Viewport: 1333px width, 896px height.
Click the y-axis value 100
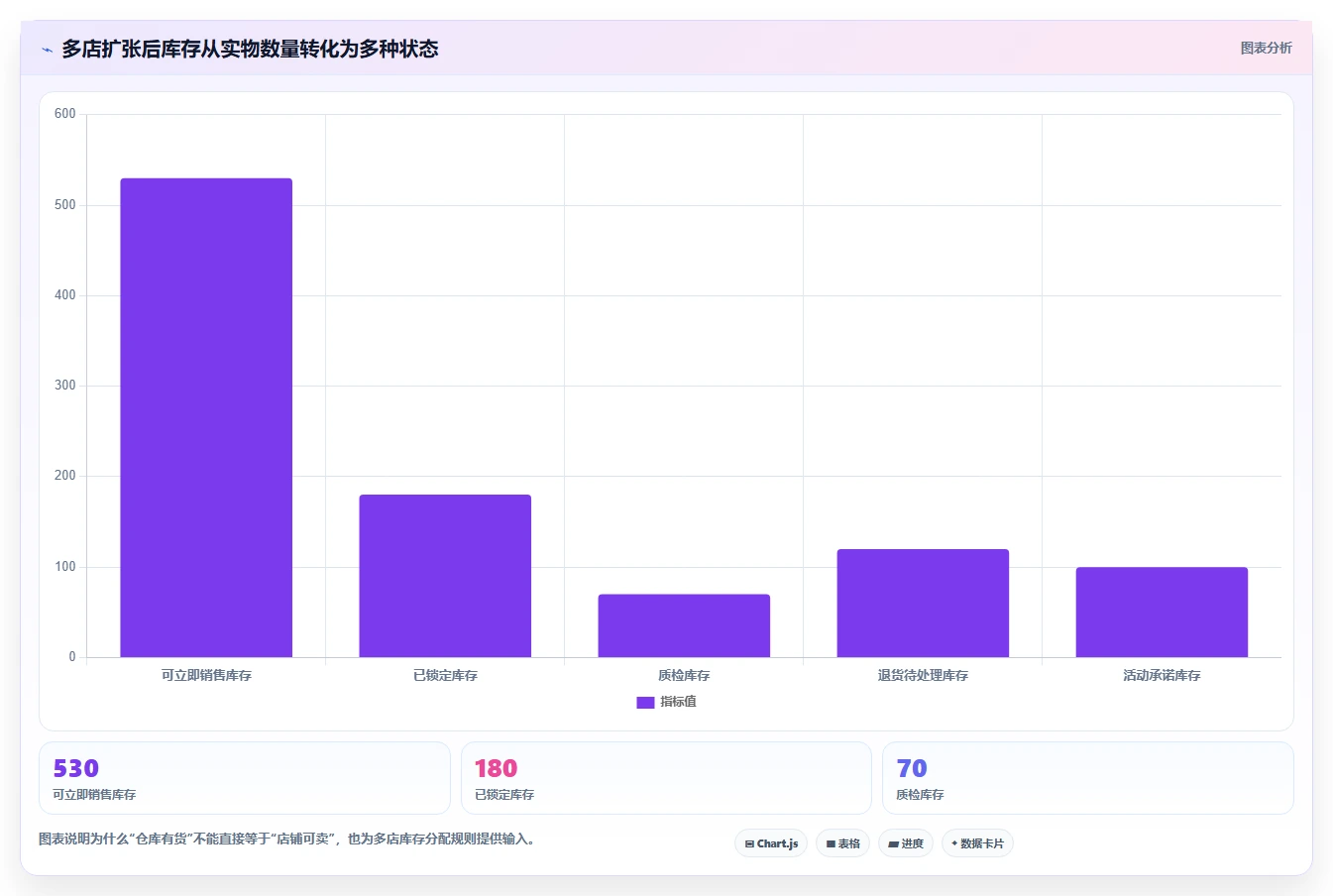point(65,567)
